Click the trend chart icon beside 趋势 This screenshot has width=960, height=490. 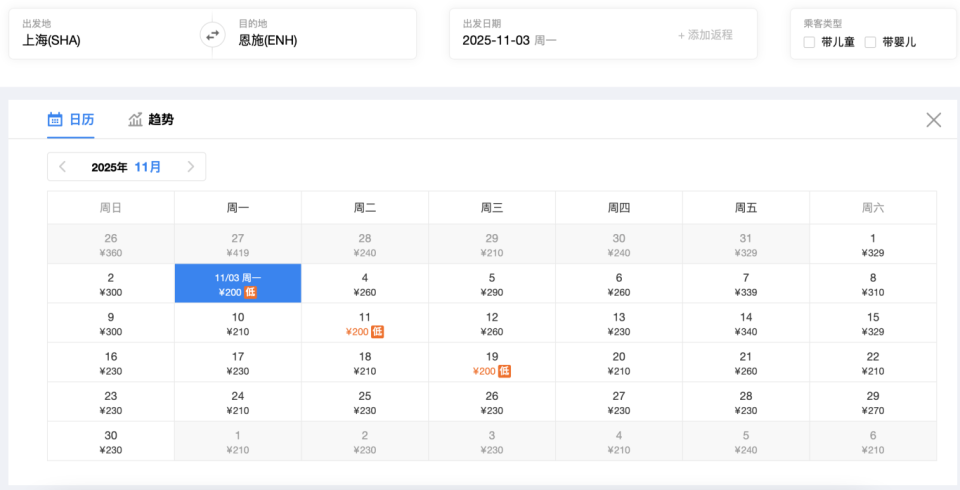(135, 120)
